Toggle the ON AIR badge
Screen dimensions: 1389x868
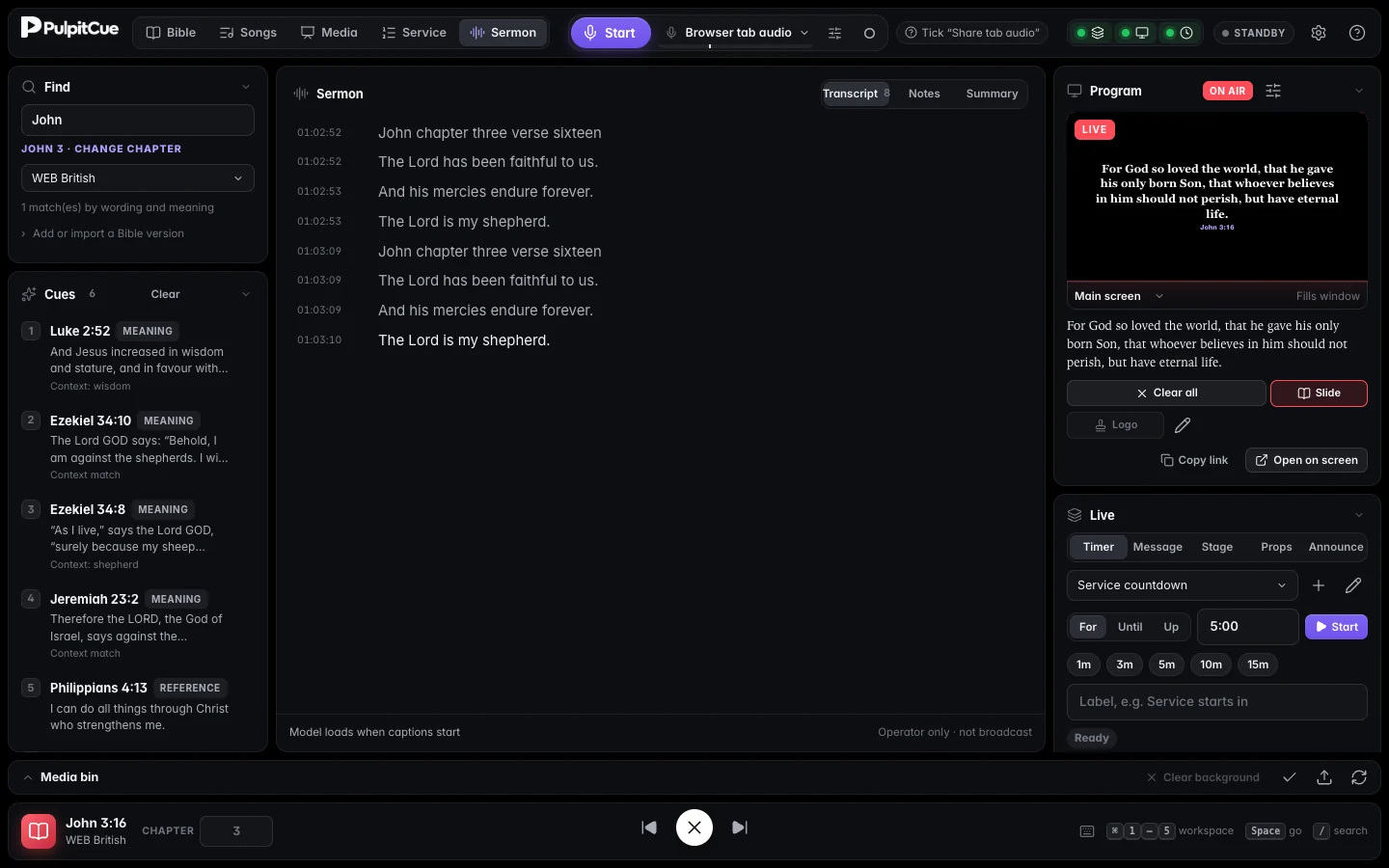[x=1228, y=91]
